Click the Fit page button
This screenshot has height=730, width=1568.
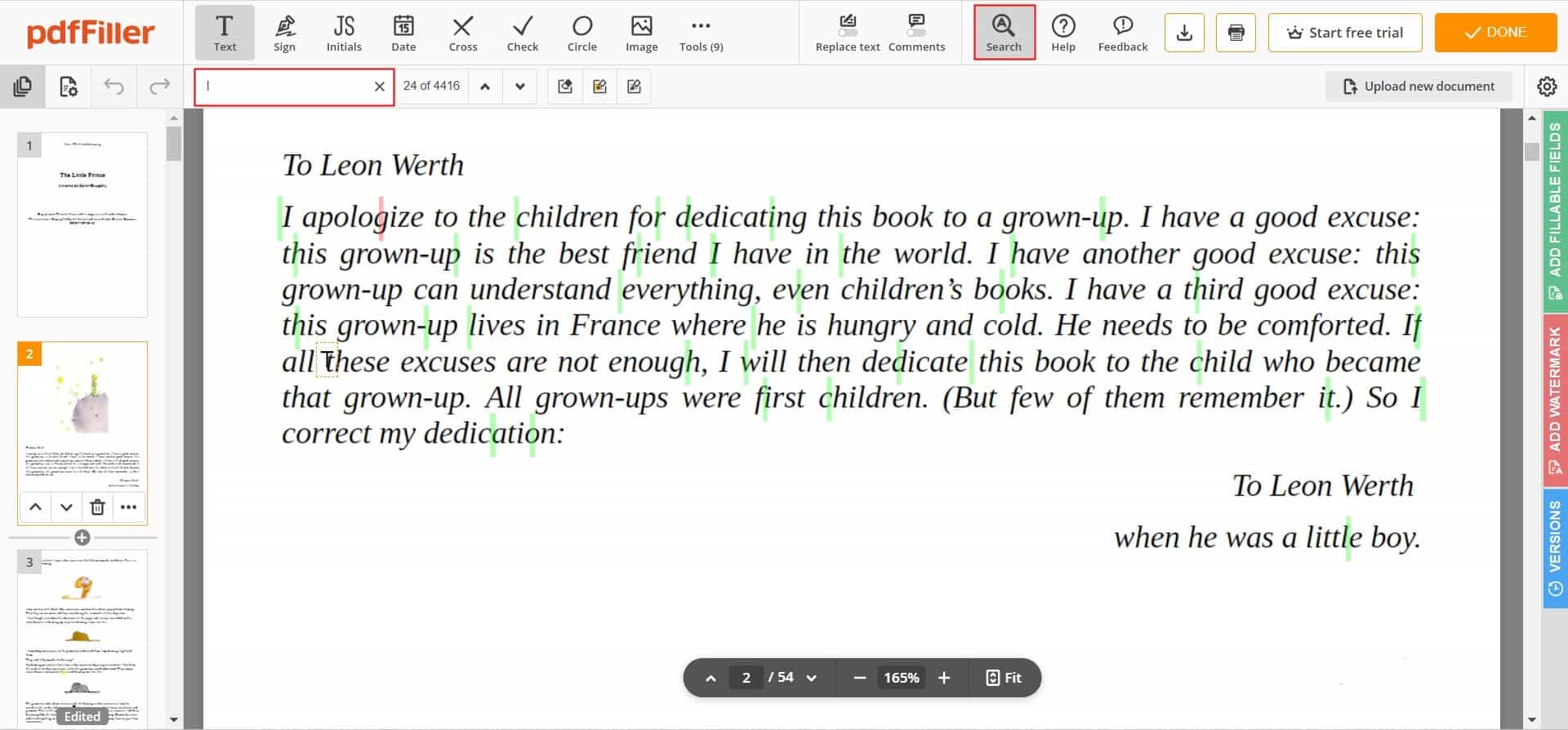(1004, 678)
